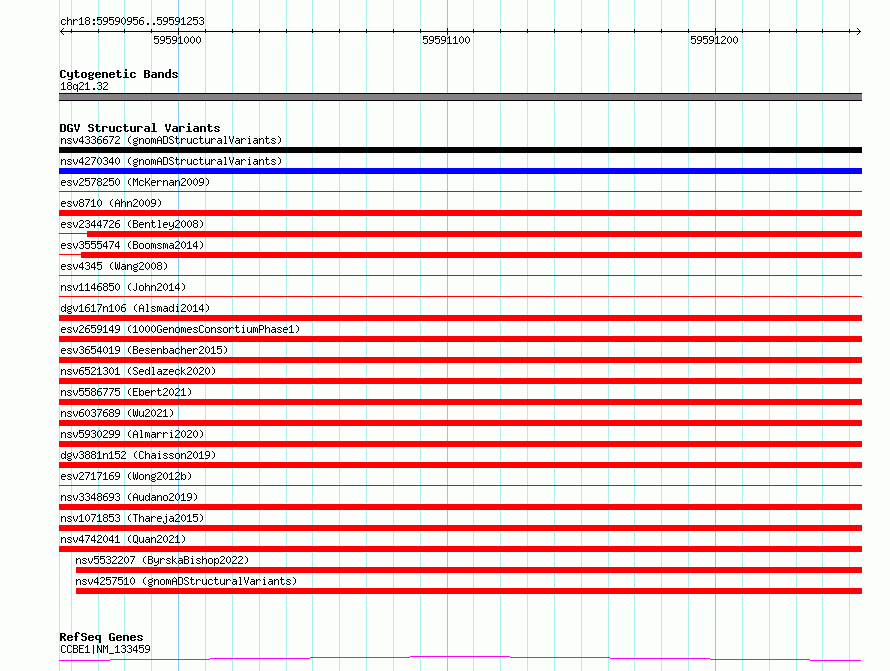890x671 pixels.
Task: Click the left arrow on the ruler
Action: (63, 31)
